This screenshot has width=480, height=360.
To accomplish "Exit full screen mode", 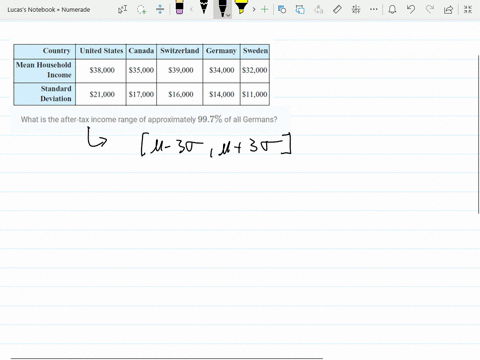I will (x=468, y=9).
